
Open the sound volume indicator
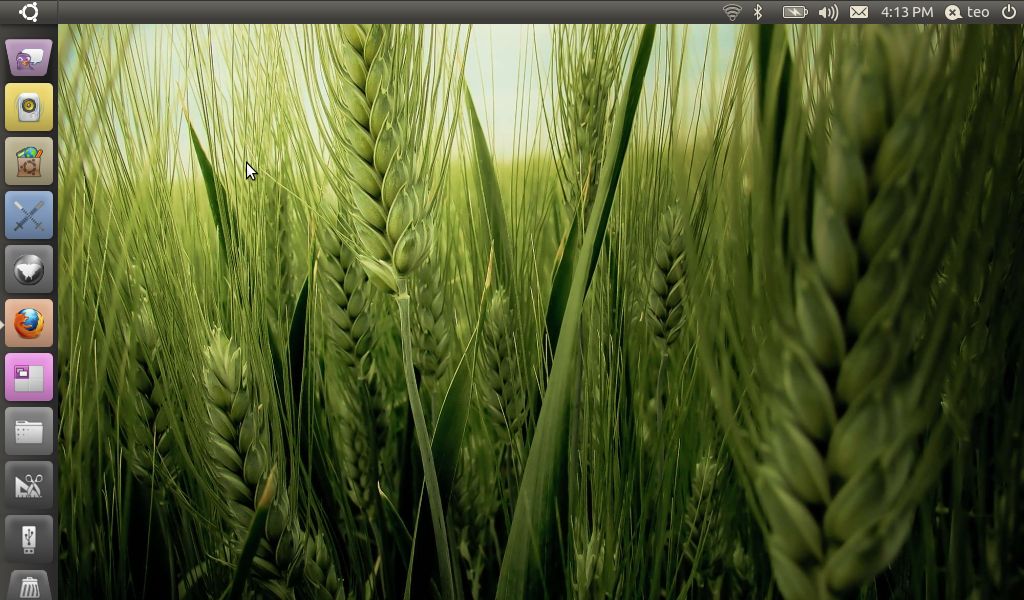click(x=828, y=12)
